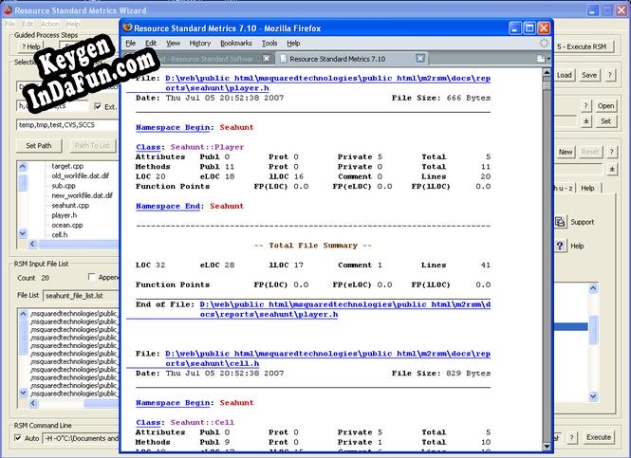631x458 pixels.
Task: Switch to the u - z tab in wizard
Action: pyautogui.click(x=564, y=188)
